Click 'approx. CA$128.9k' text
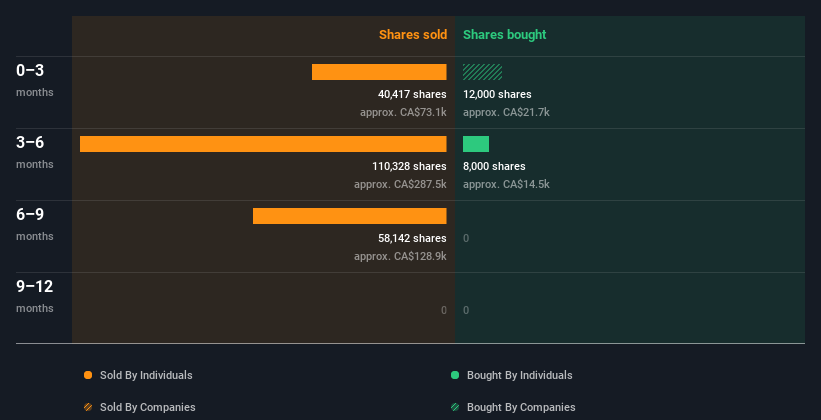Screen dimensions: 821x420 click(x=400, y=256)
